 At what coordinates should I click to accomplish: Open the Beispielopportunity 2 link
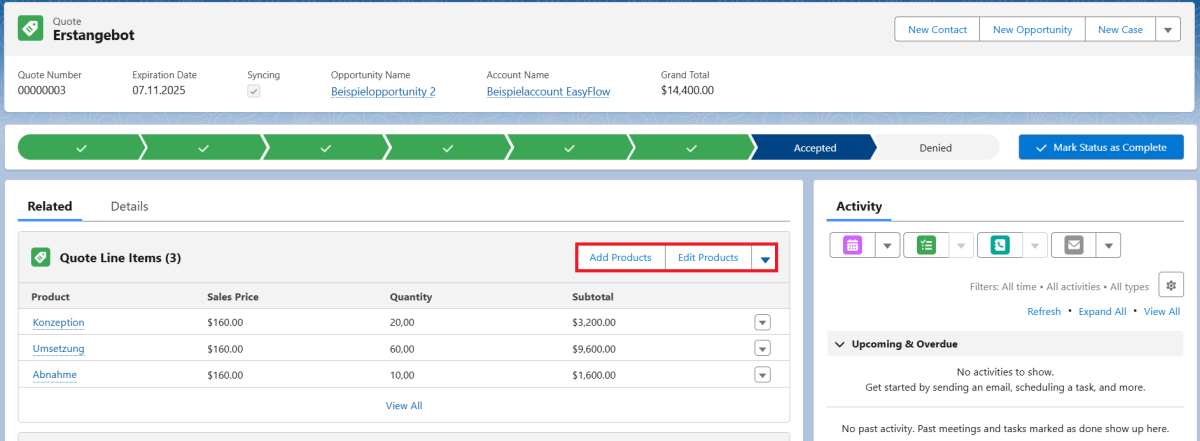(383, 91)
